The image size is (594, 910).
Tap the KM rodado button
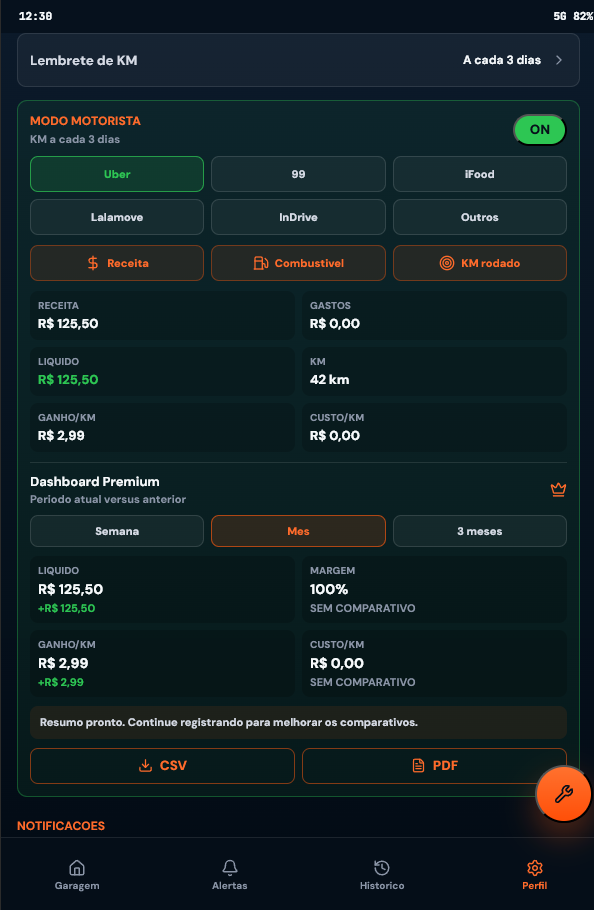[480, 263]
